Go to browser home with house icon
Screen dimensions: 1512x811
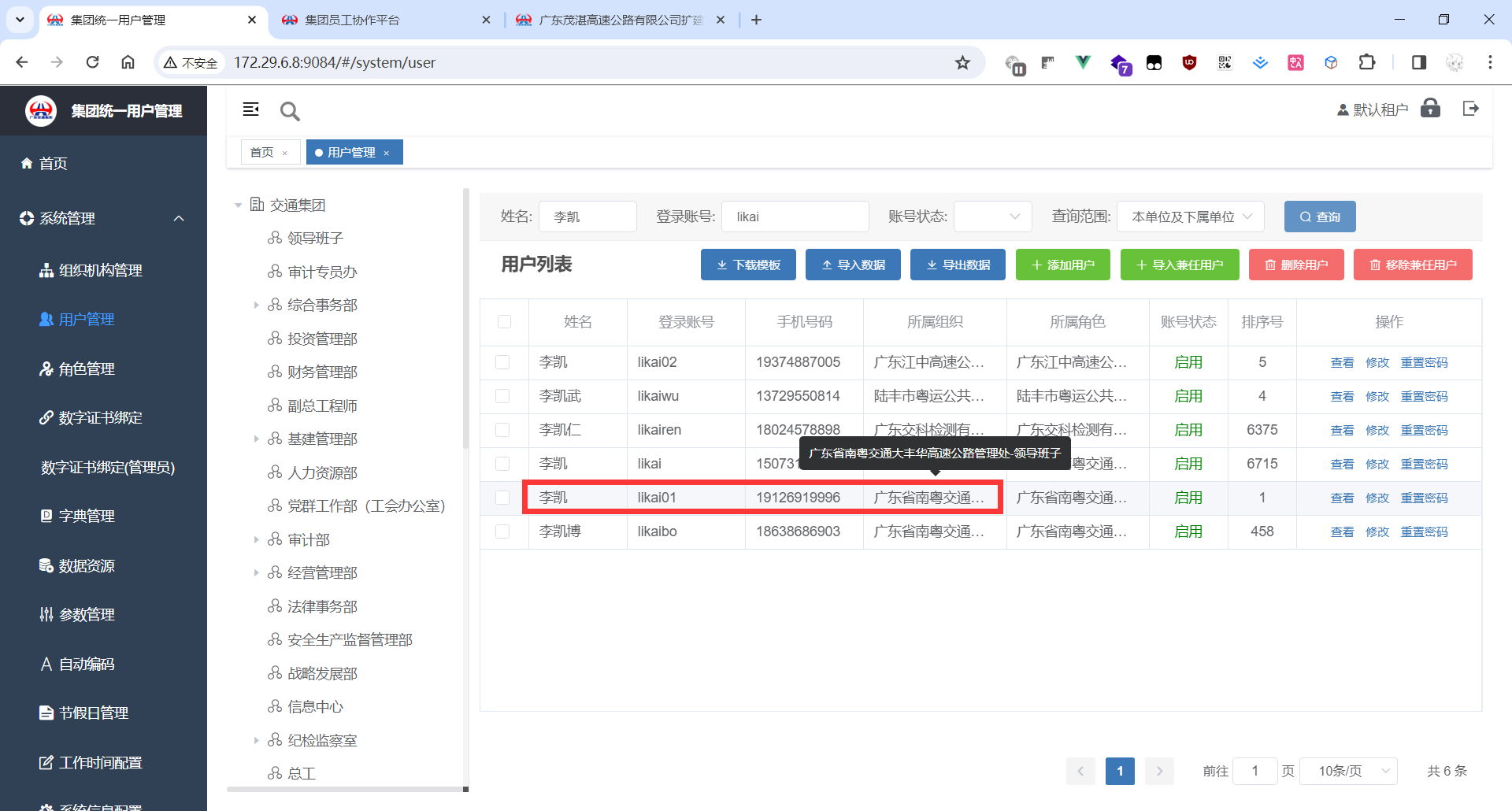pyautogui.click(x=128, y=62)
